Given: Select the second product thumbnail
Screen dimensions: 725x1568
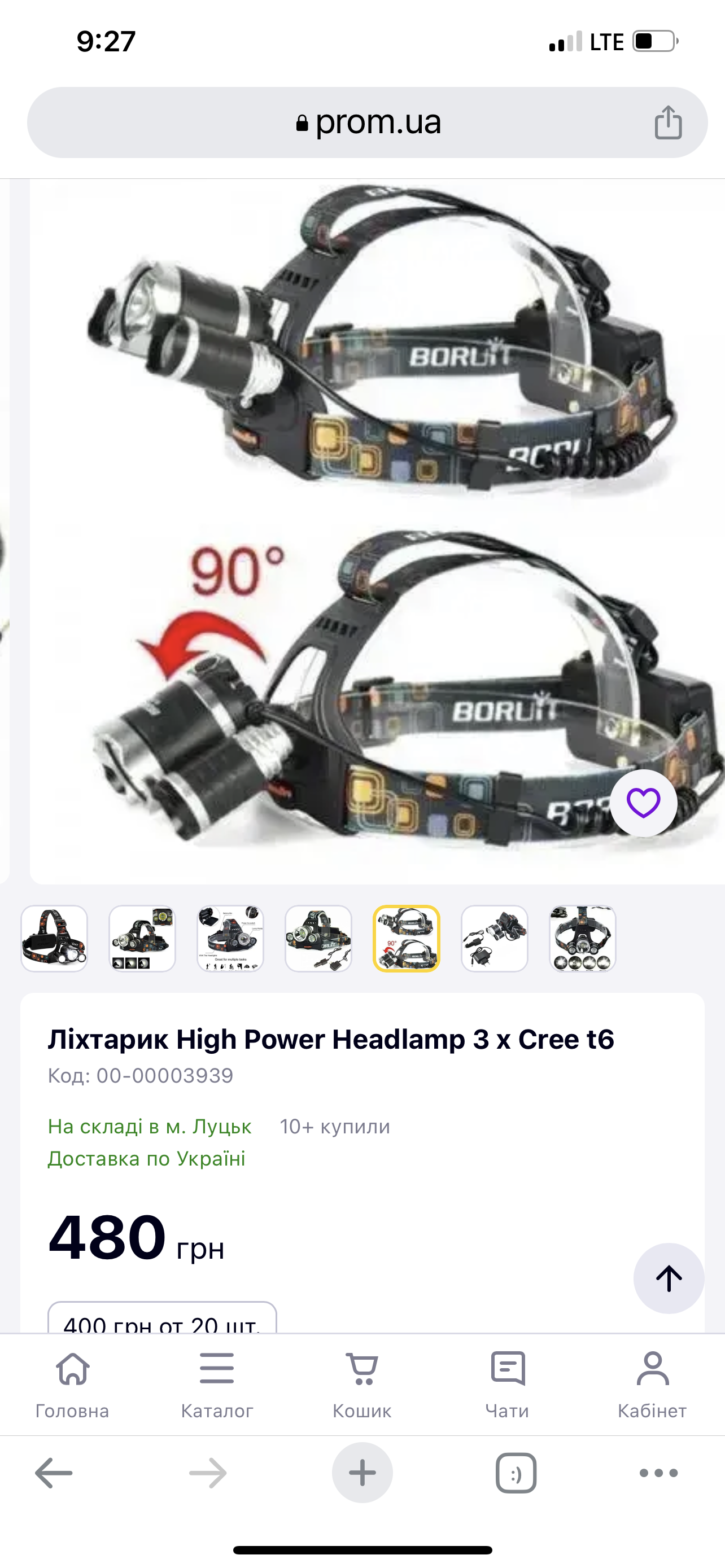Looking at the screenshot, I should pyautogui.click(x=142, y=939).
